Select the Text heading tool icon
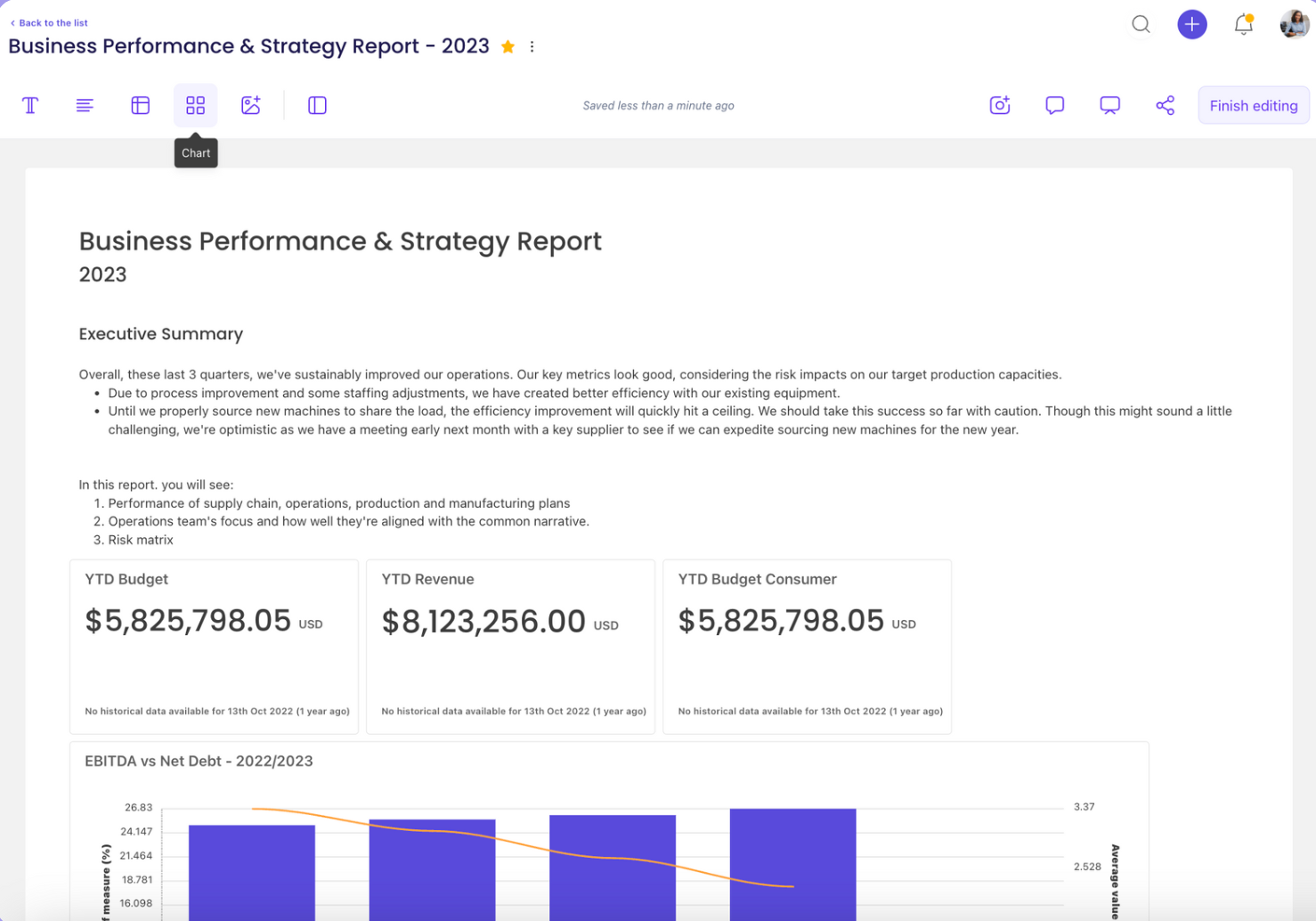Screen dimensions: 1316x921 tap(30, 105)
